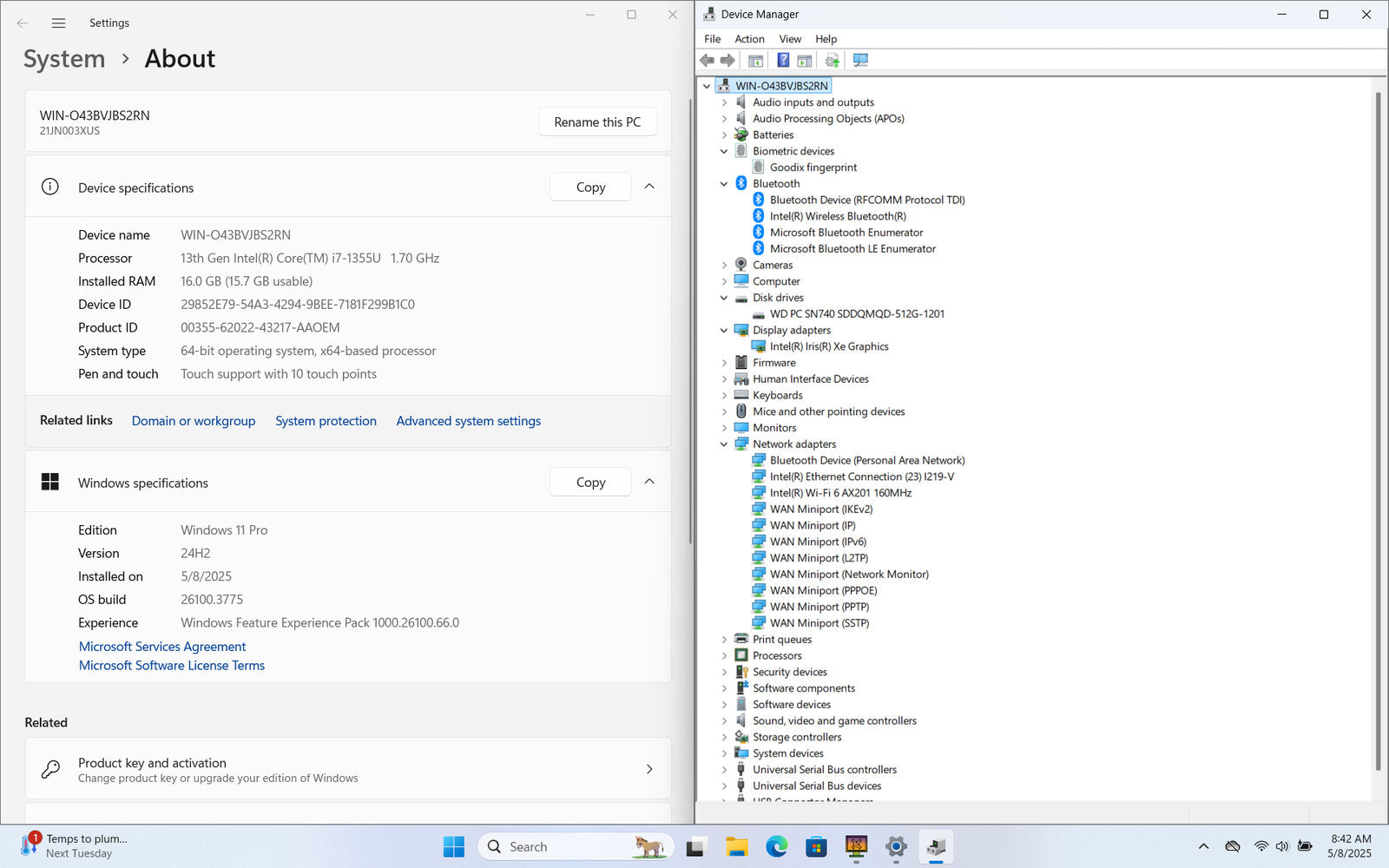Open Microsoft Edge from the taskbar
The image size is (1389, 868).
776,847
